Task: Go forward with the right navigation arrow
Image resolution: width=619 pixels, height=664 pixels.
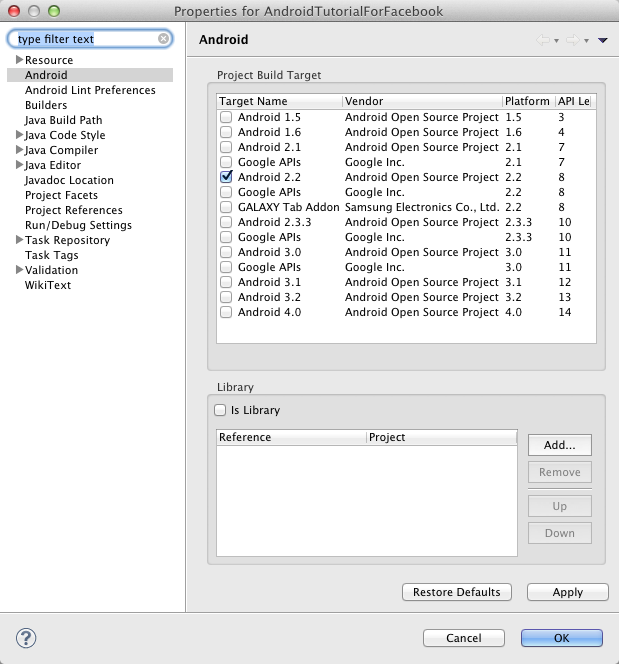Action: click(x=572, y=40)
